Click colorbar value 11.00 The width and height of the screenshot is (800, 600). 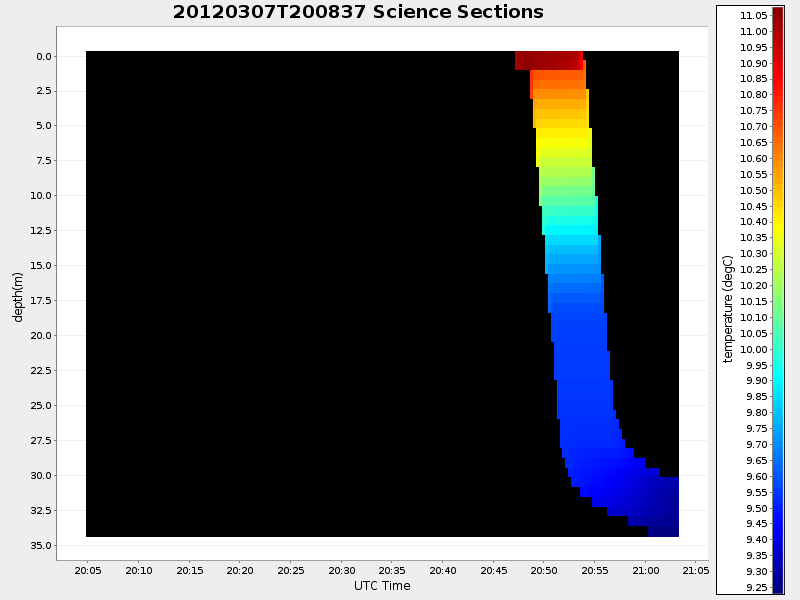coord(754,32)
